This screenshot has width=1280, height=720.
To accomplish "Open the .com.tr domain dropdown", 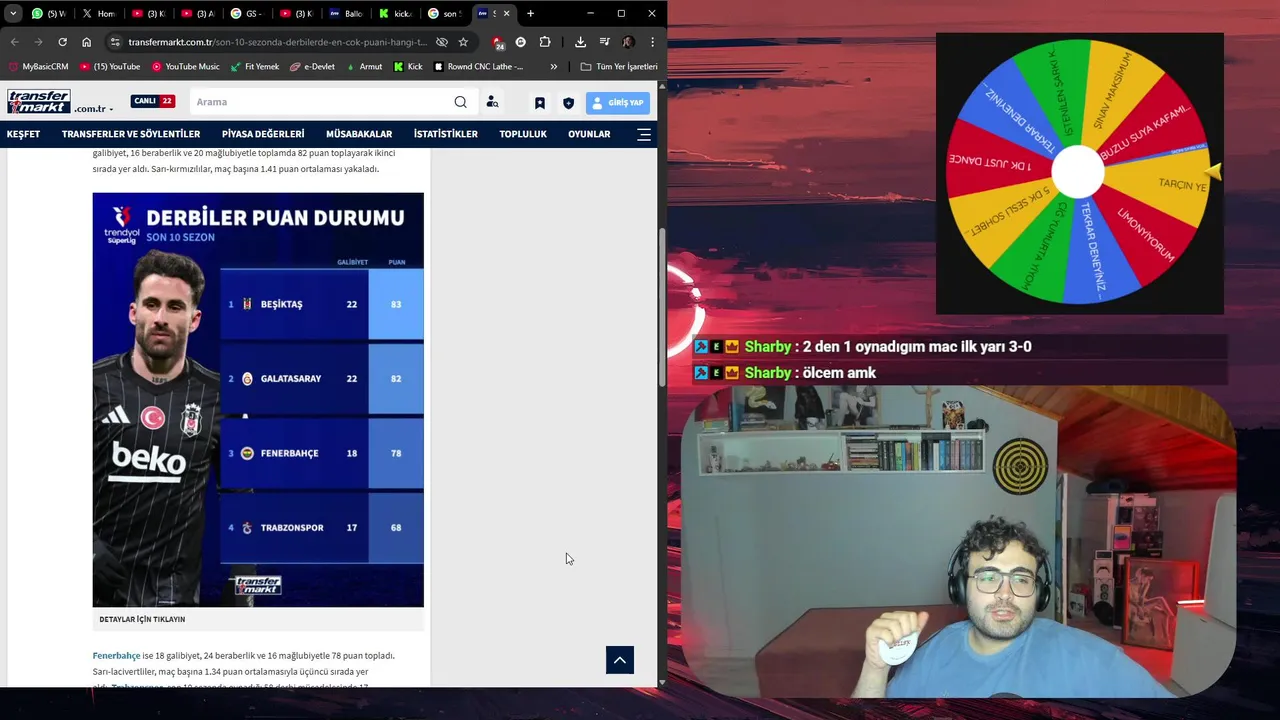I will (x=93, y=108).
